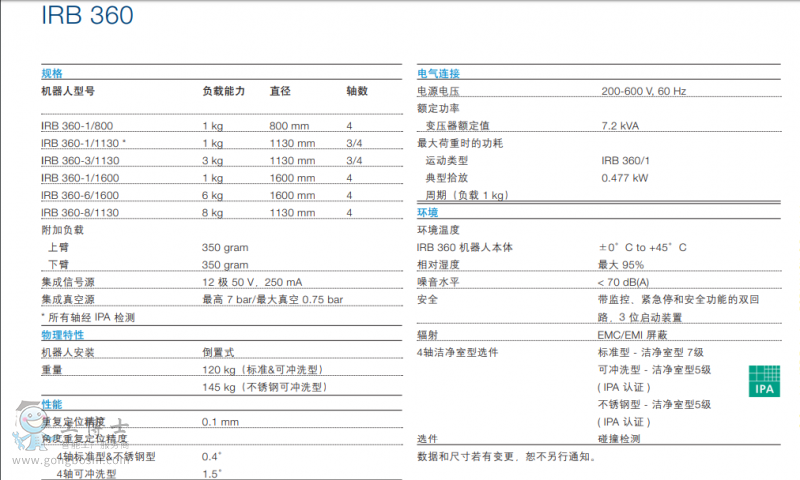Click the 0.477 kW power value

click(624, 178)
